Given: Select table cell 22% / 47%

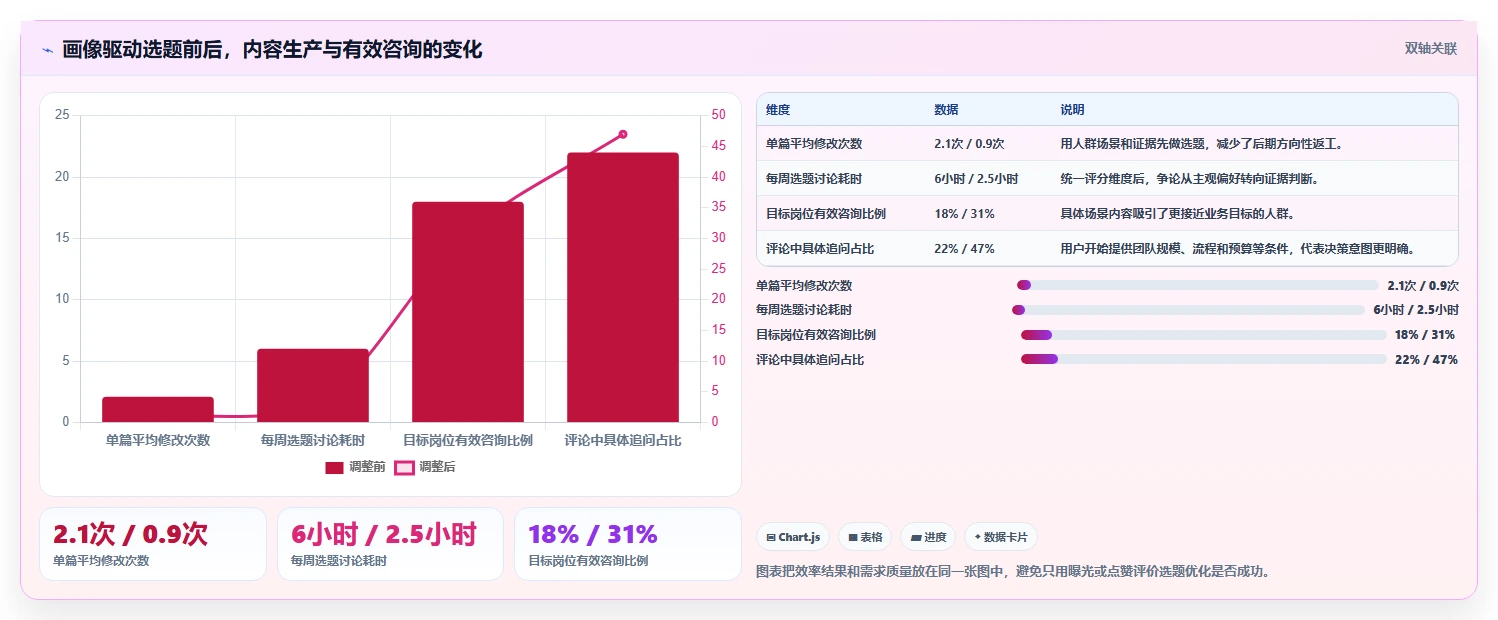Looking at the screenshot, I should [x=964, y=249].
